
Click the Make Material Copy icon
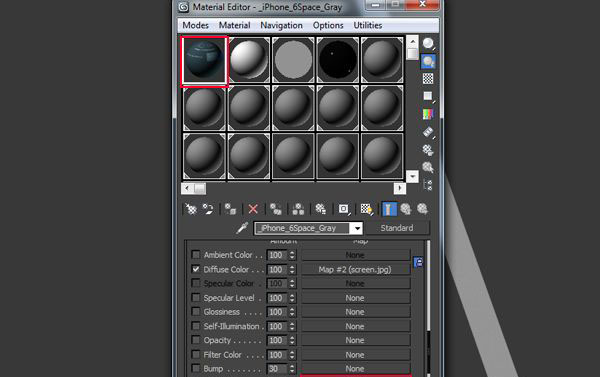tap(276, 209)
